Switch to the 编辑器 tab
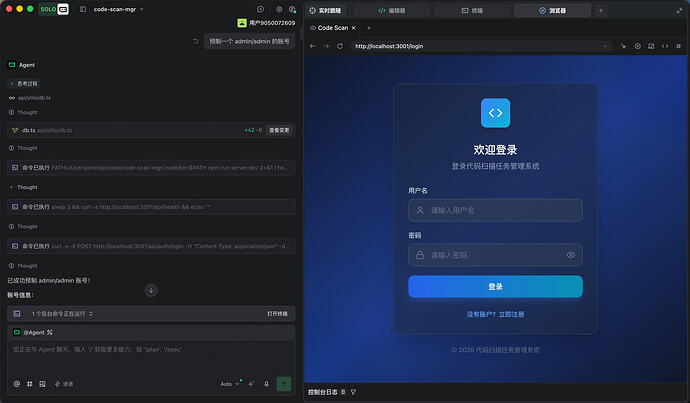 pyautogui.click(x=392, y=11)
